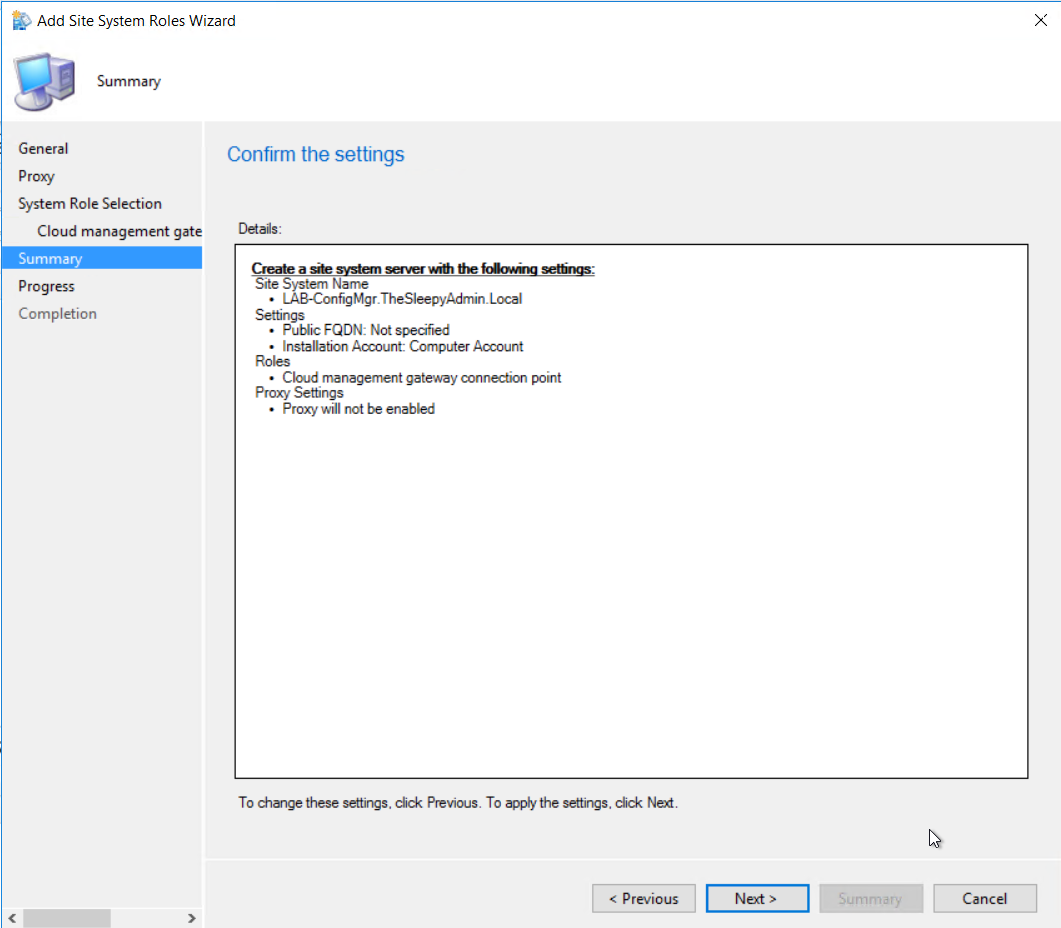Select the Cloud management gateway step
The image size is (1061, 928).
click(119, 230)
